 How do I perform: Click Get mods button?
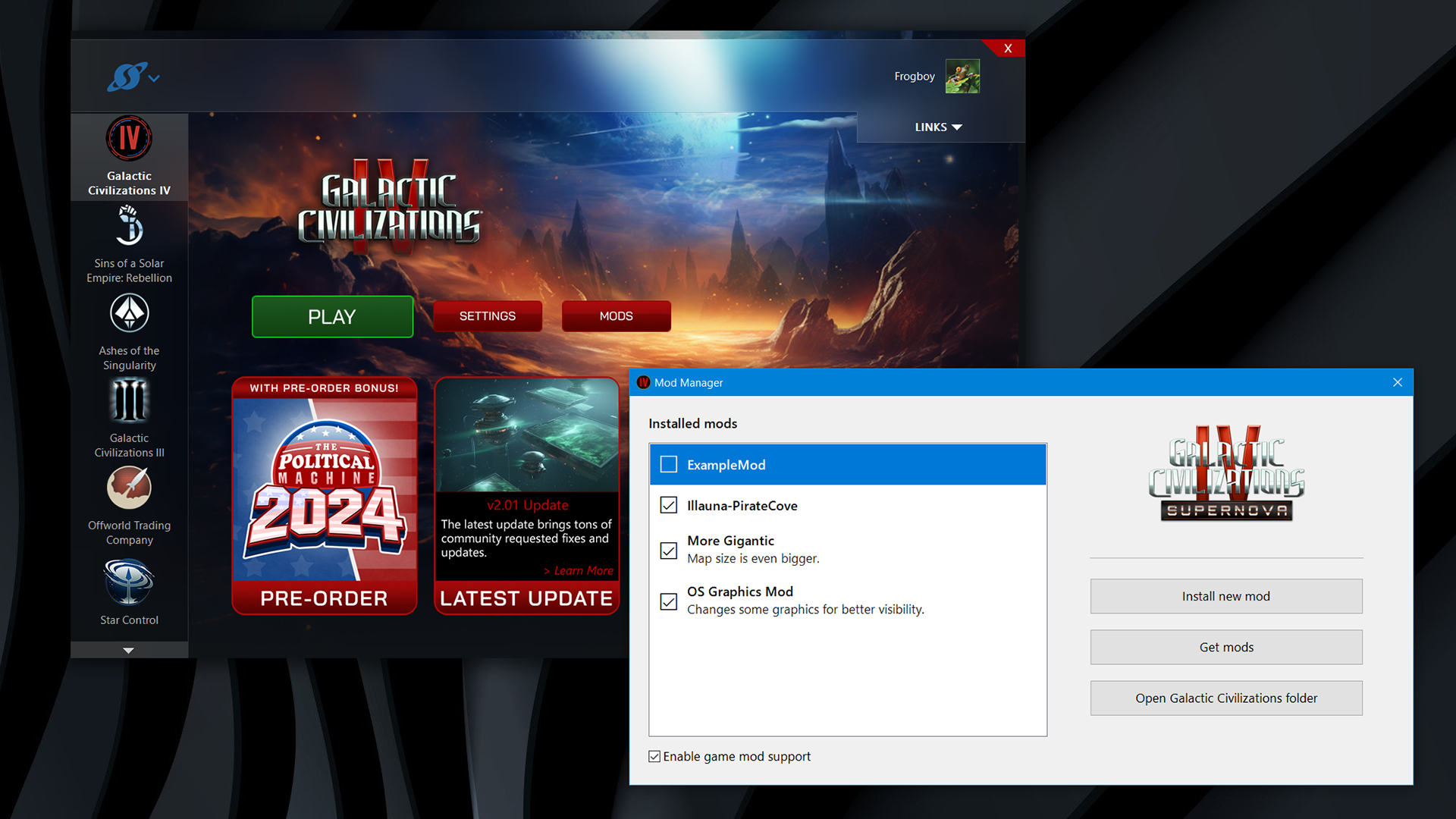coord(1226,647)
